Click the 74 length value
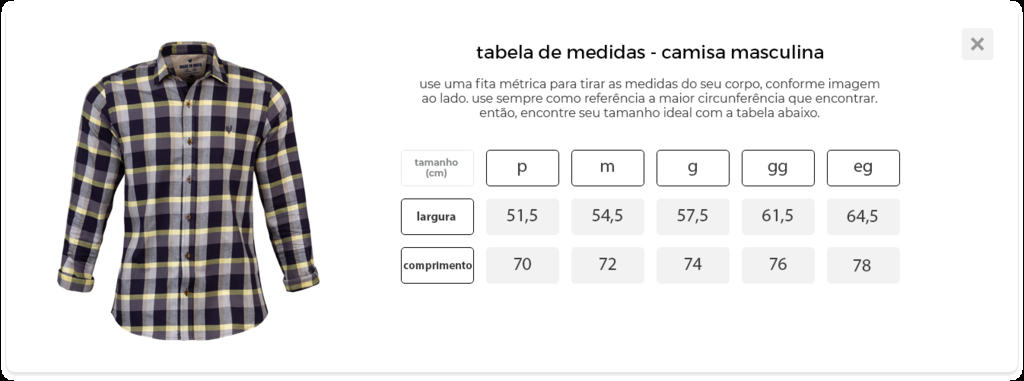 693,265
